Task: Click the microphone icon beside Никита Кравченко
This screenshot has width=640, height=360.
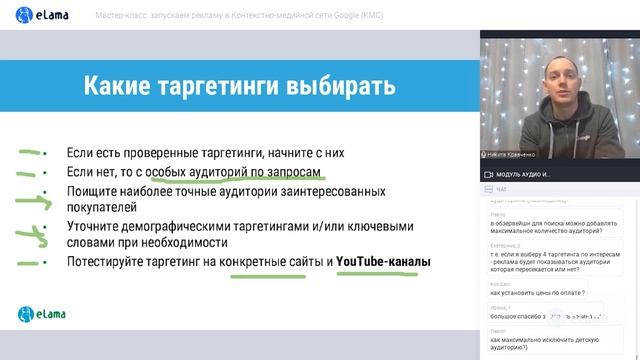Action: tap(484, 155)
